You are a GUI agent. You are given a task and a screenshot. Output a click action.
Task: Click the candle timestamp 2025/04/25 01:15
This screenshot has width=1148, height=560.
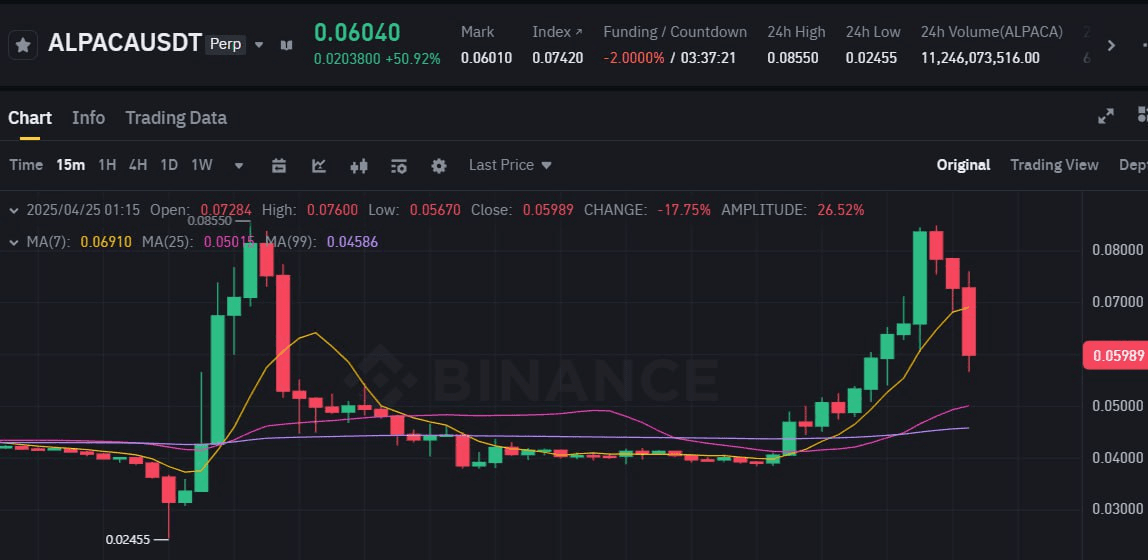[83, 210]
